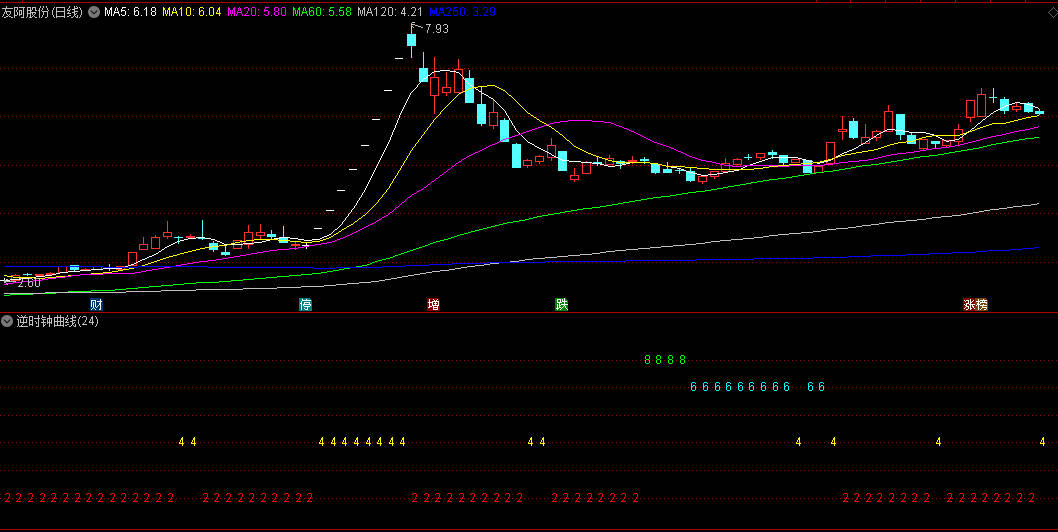Click the 2.60 low price label
1058x532 pixels.
pos(28,283)
